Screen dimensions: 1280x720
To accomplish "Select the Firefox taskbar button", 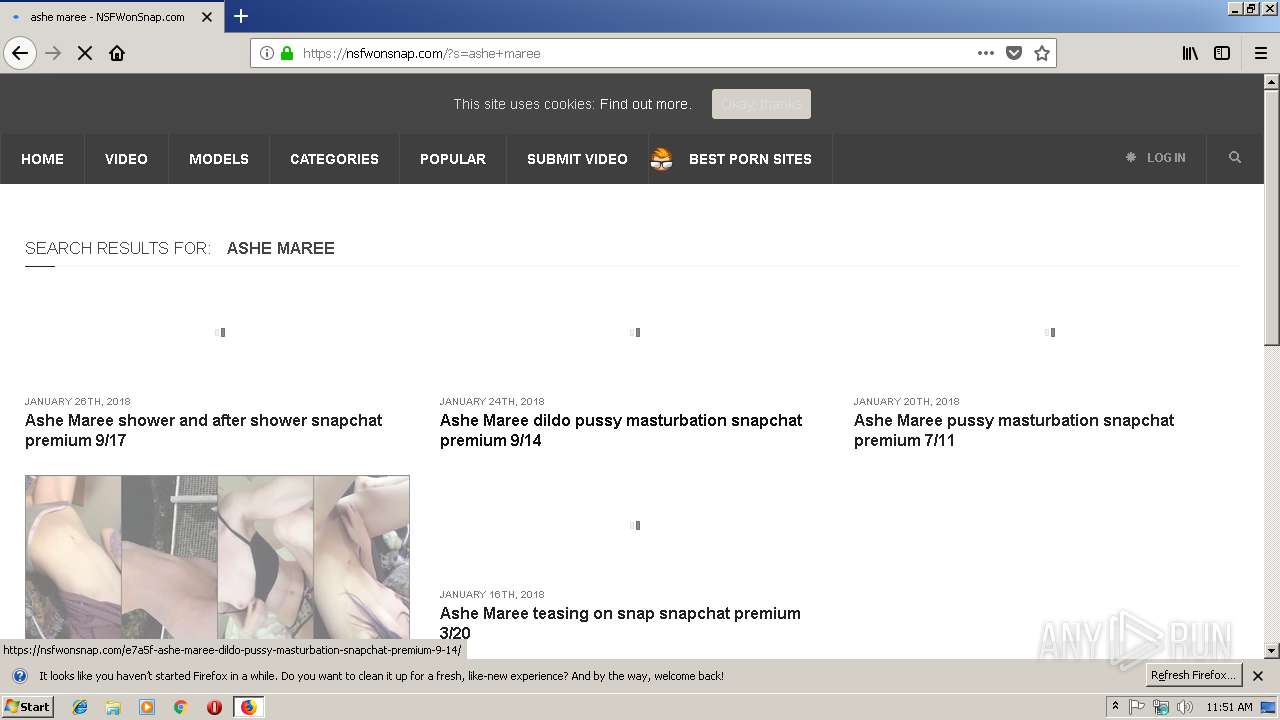I will click(x=248, y=707).
